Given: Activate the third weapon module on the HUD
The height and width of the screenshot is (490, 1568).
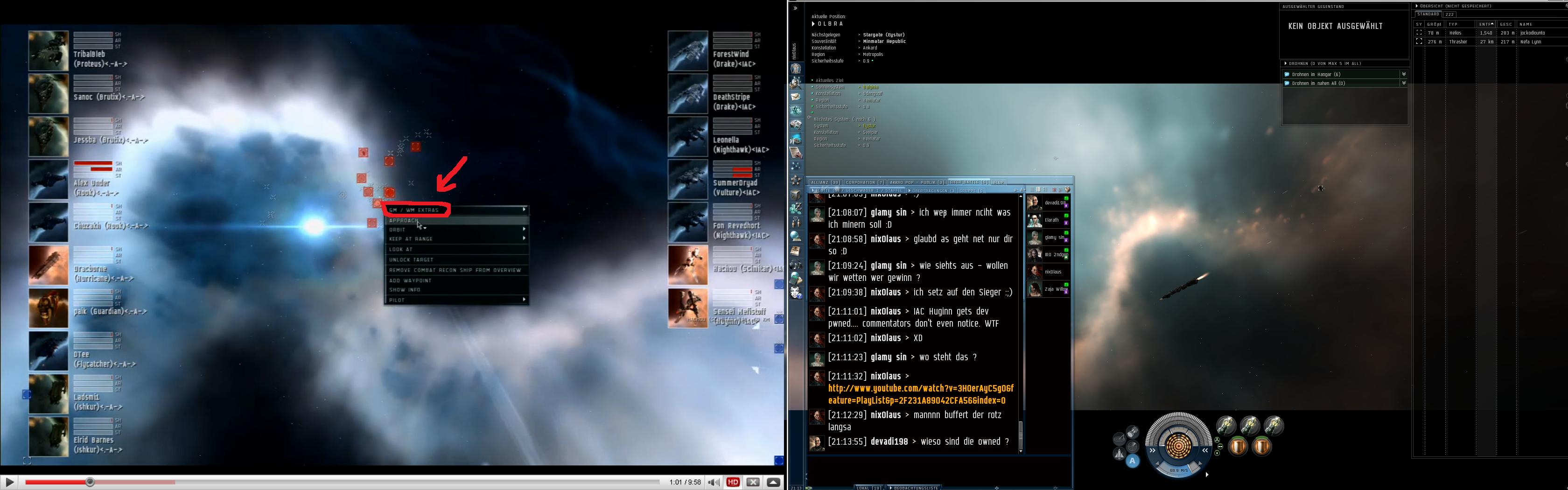Looking at the screenshot, I should (x=1274, y=426).
